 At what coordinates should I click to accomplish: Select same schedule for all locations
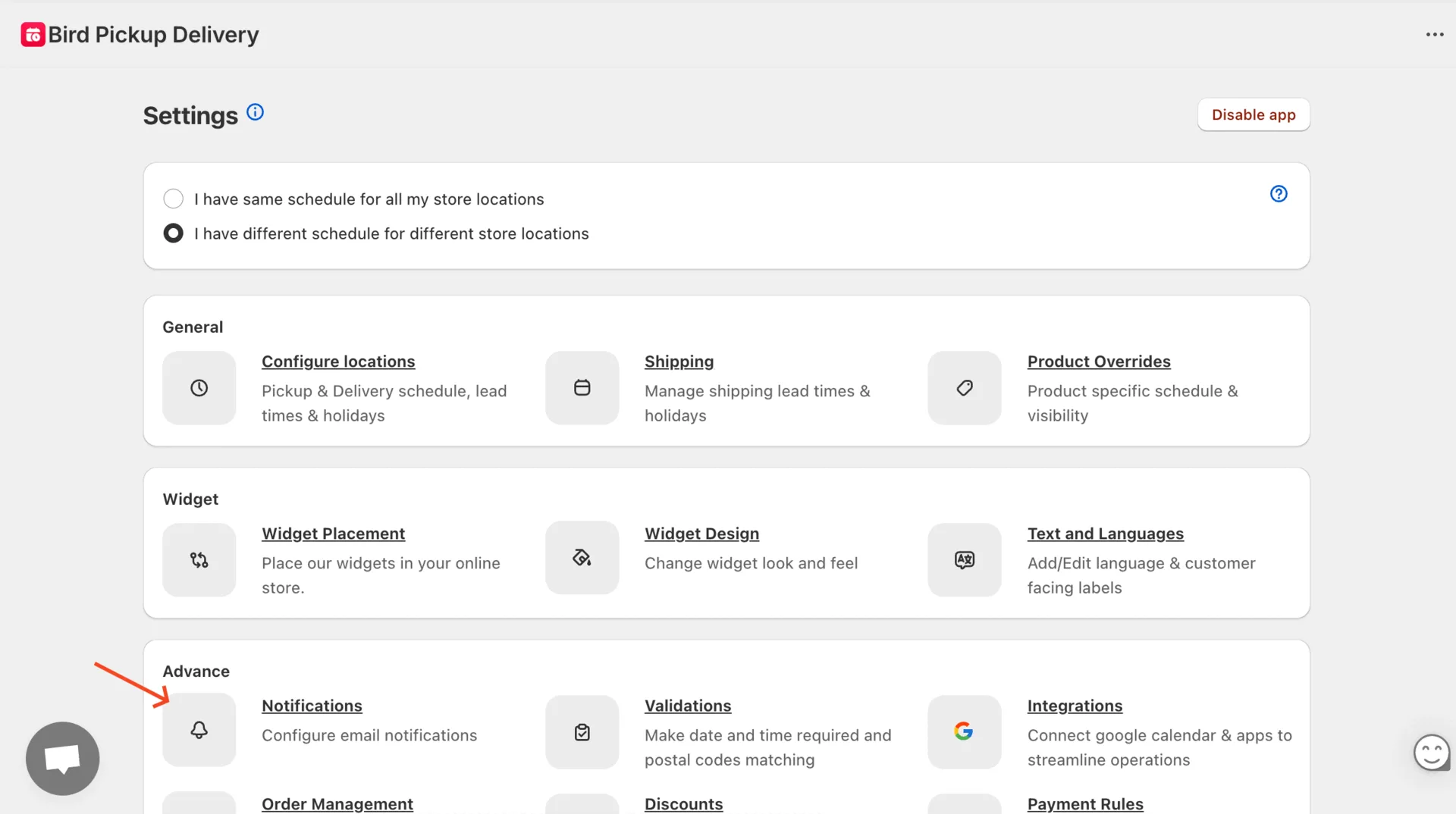point(173,199)
